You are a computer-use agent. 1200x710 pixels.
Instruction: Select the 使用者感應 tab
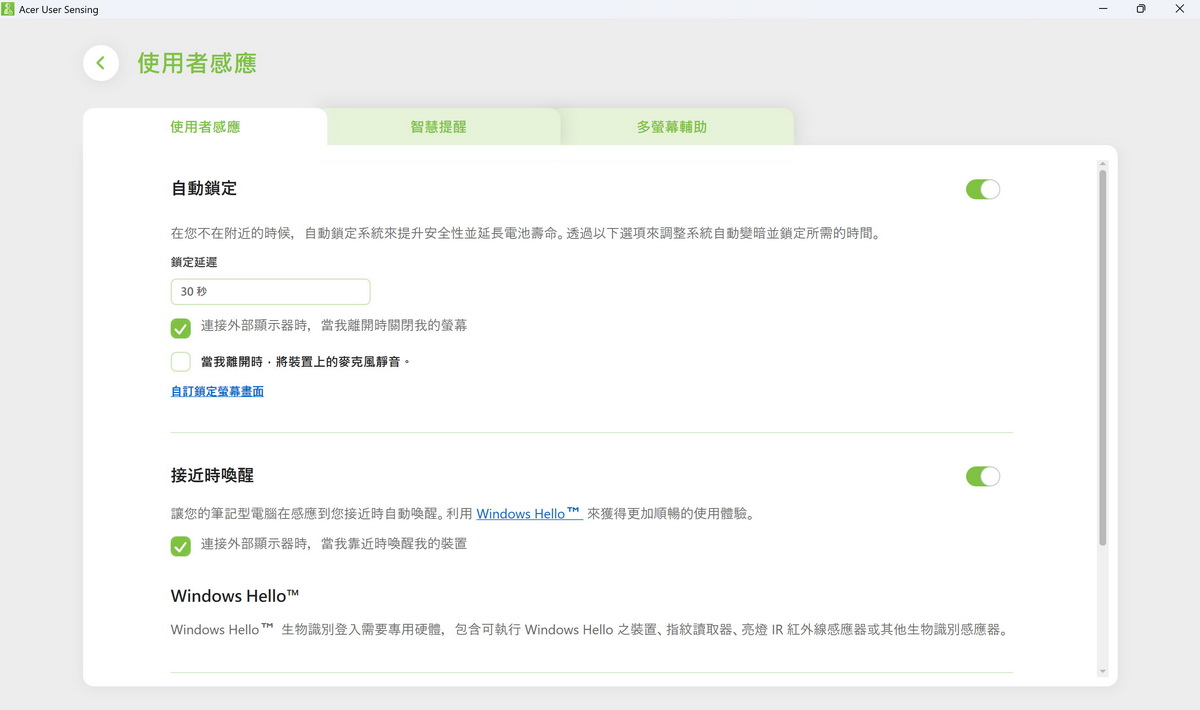click(205, 127)
